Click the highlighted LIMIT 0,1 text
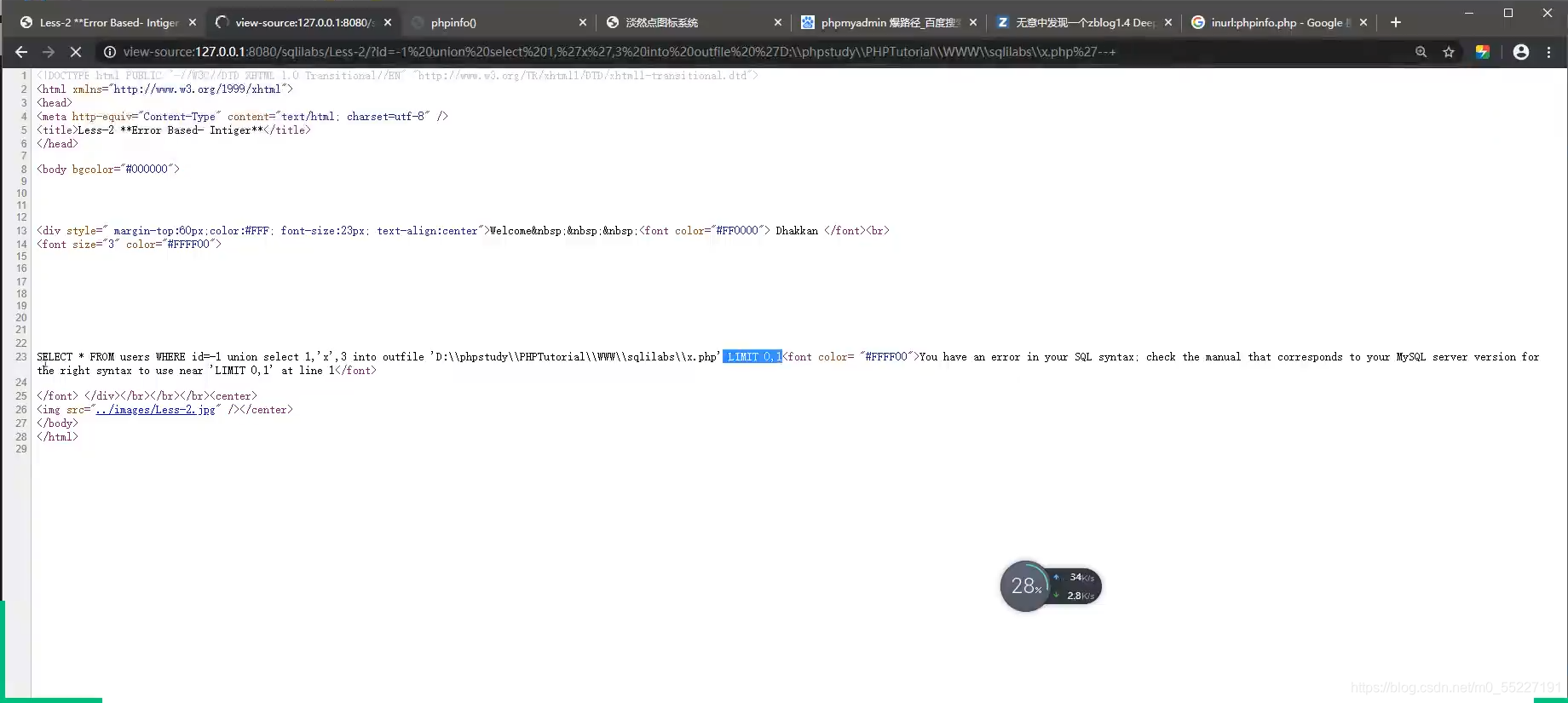The width and height of the screenshot is (1568, 703). click(752, 357)
